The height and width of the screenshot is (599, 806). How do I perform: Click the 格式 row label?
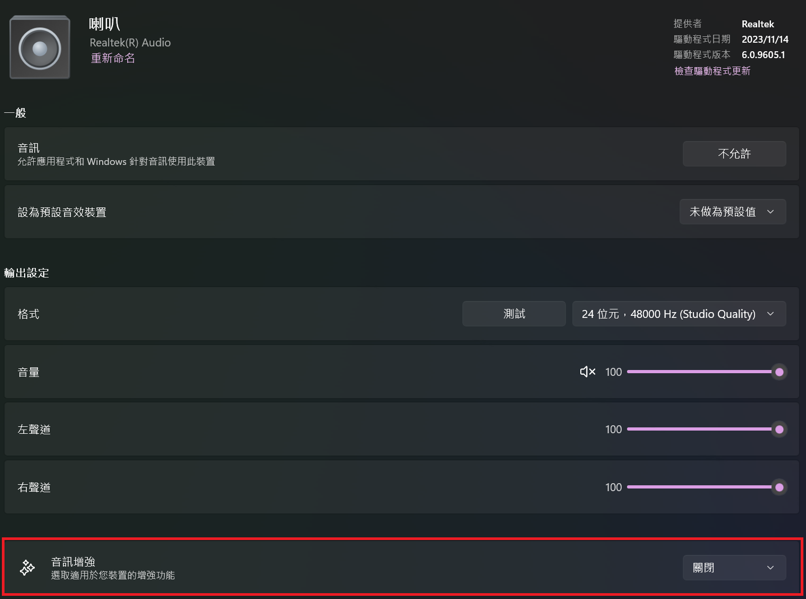(29, 314)
